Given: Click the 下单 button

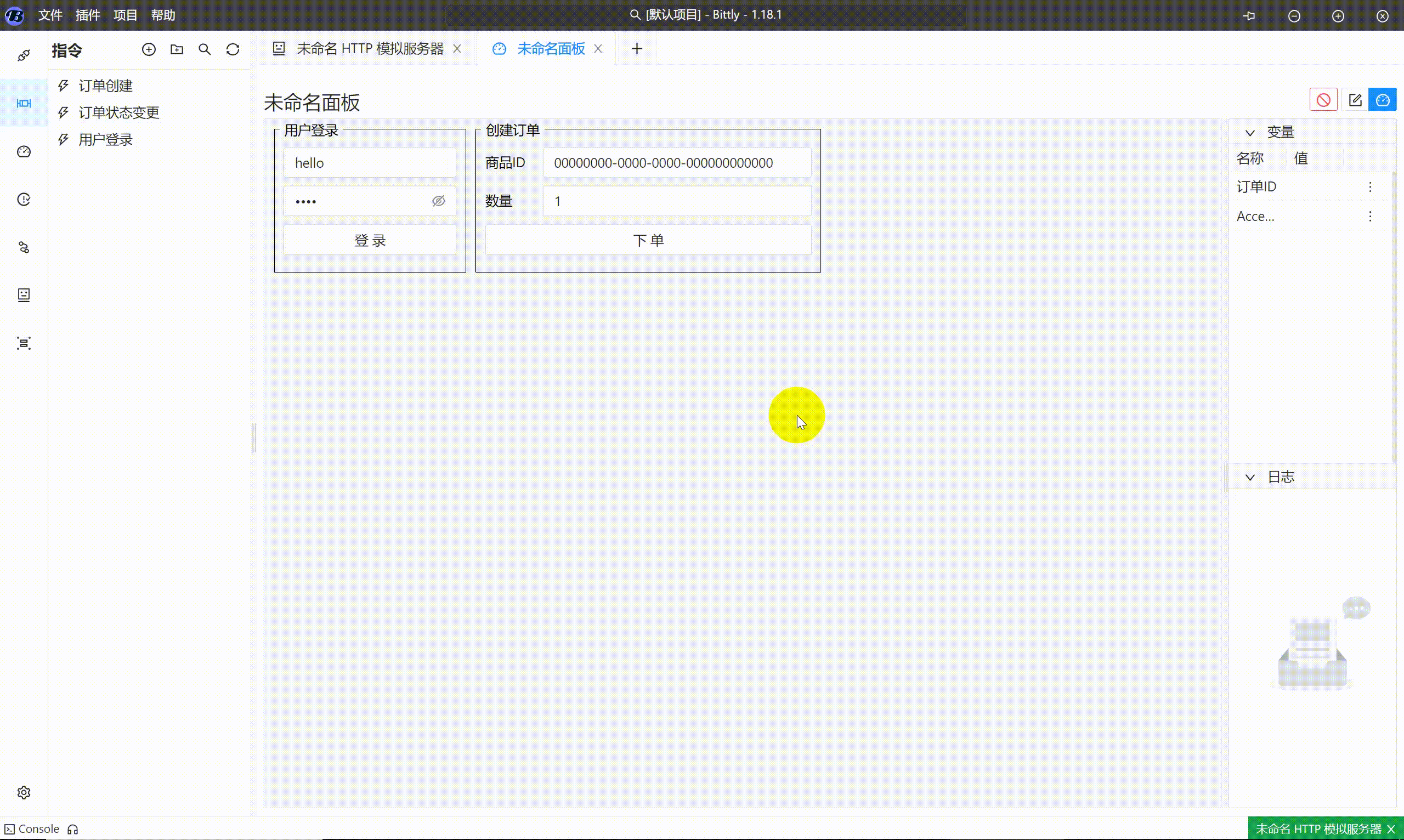Looking at the screenshot, I should pyautogui.click(x=648, y=240).
